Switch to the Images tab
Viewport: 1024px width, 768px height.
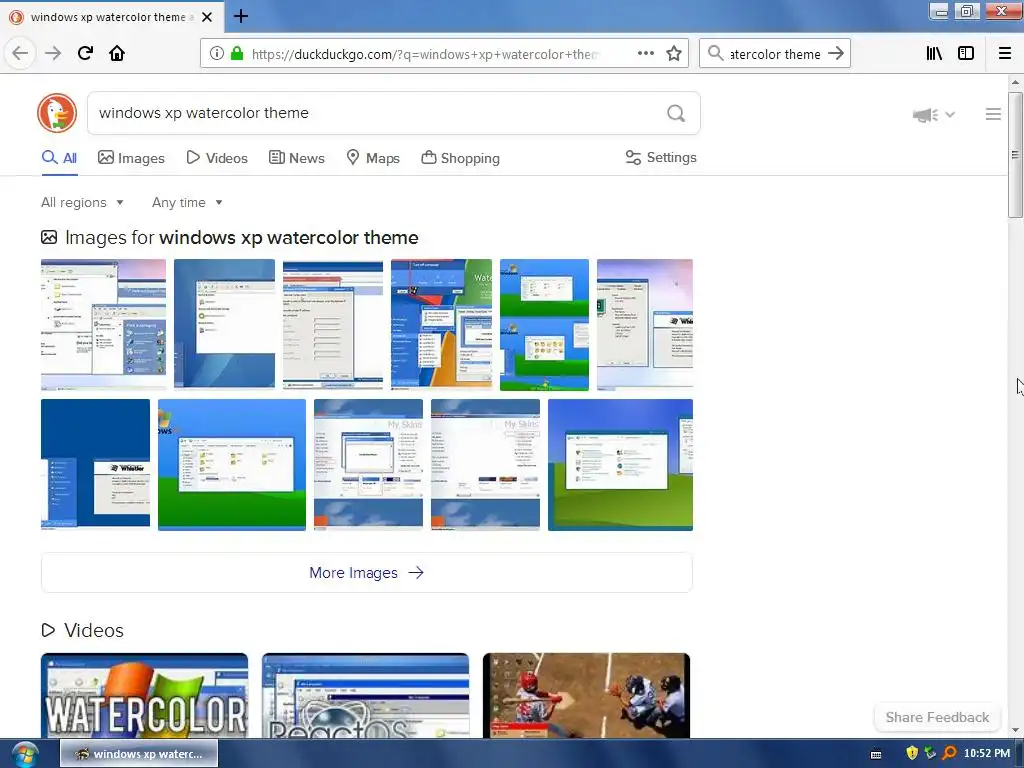point(131,158)
